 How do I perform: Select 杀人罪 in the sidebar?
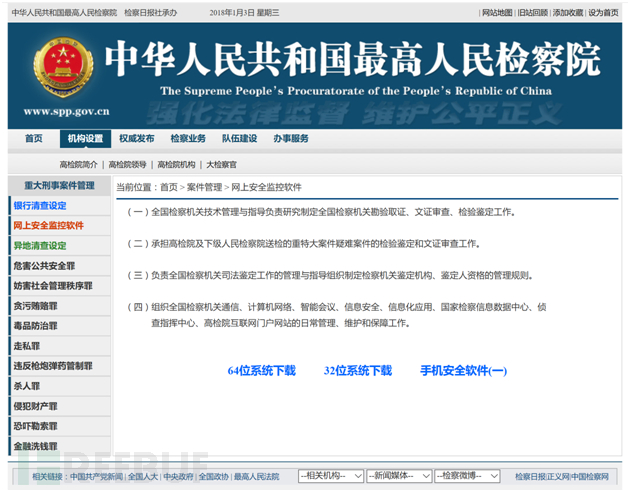tap(27, 386)
